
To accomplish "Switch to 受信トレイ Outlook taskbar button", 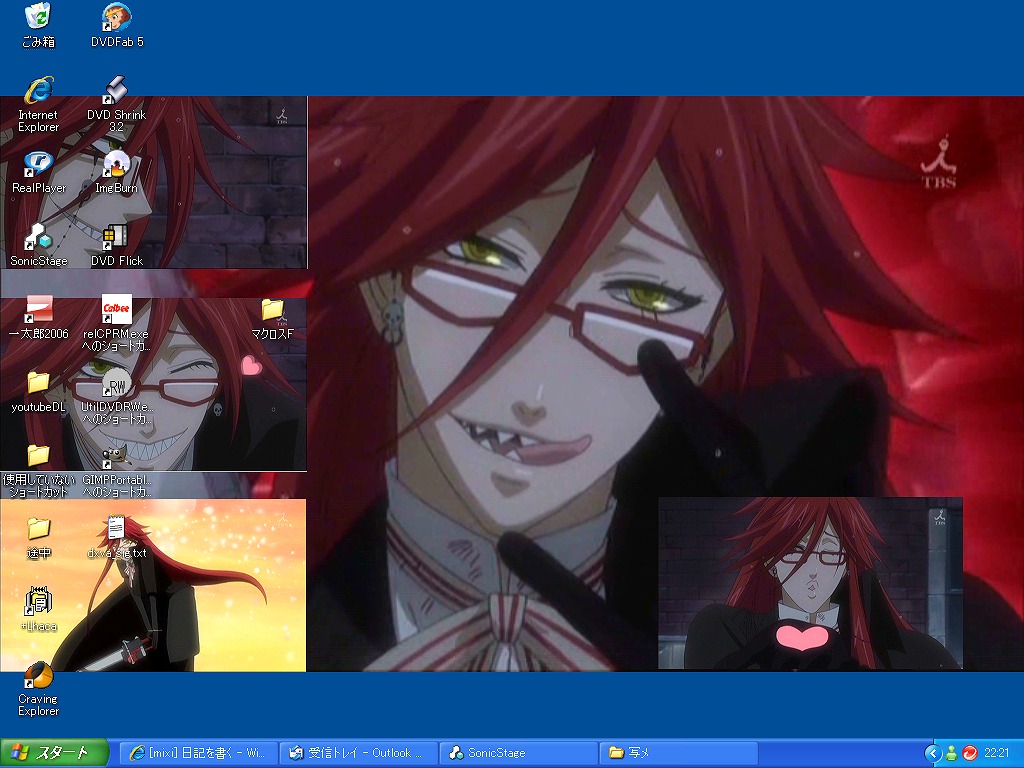I will (x=359, y=753).
